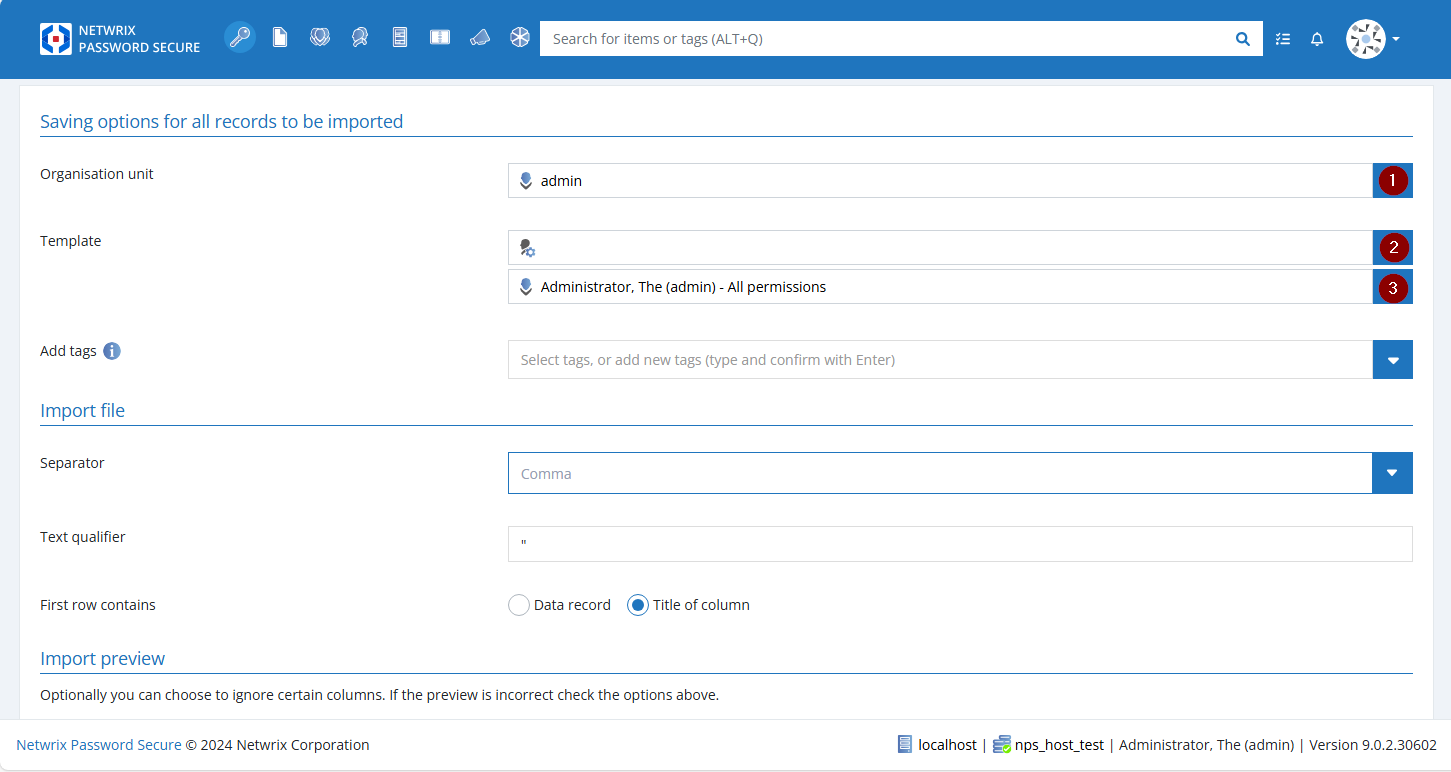
Task: Click the Import file section heading
Action: click(x=82, y=410)
